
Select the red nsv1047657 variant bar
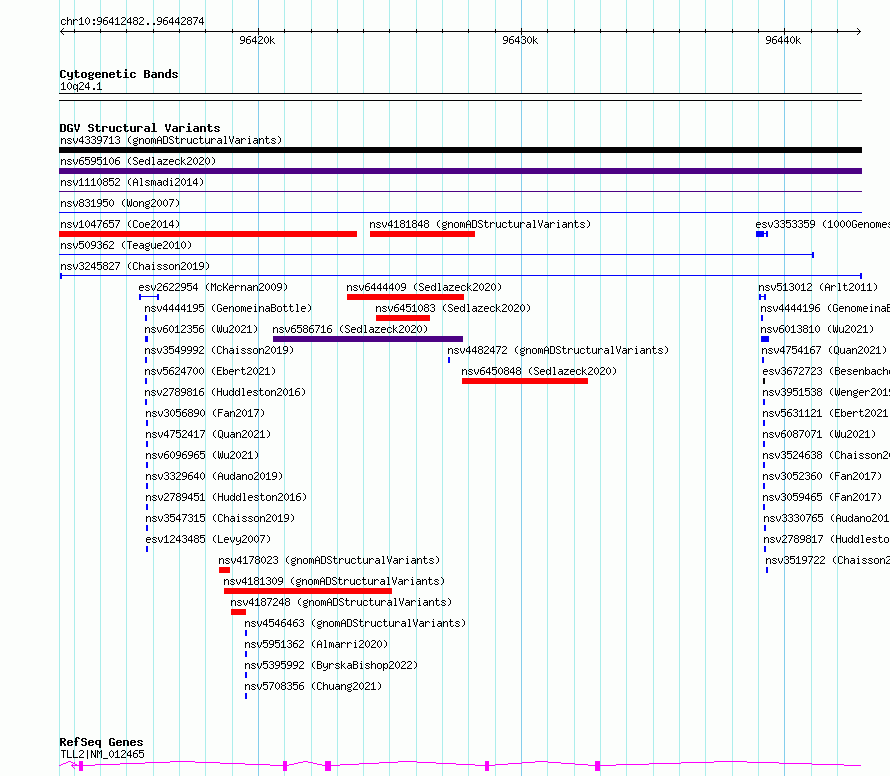pyautogui.click(x=208, y=234)
